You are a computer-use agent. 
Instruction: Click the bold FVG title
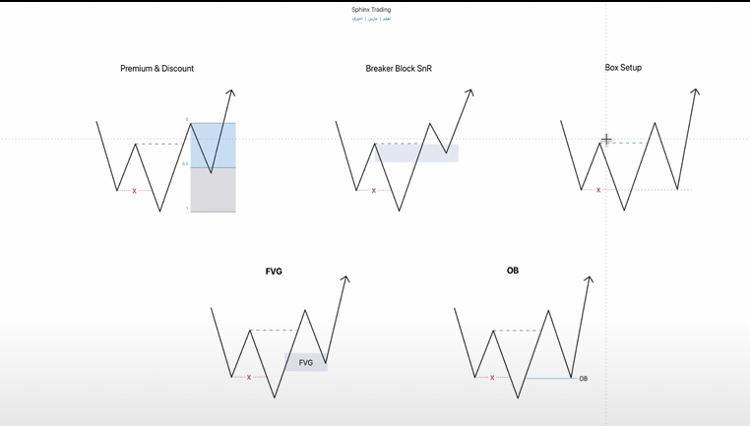point(274,271)
